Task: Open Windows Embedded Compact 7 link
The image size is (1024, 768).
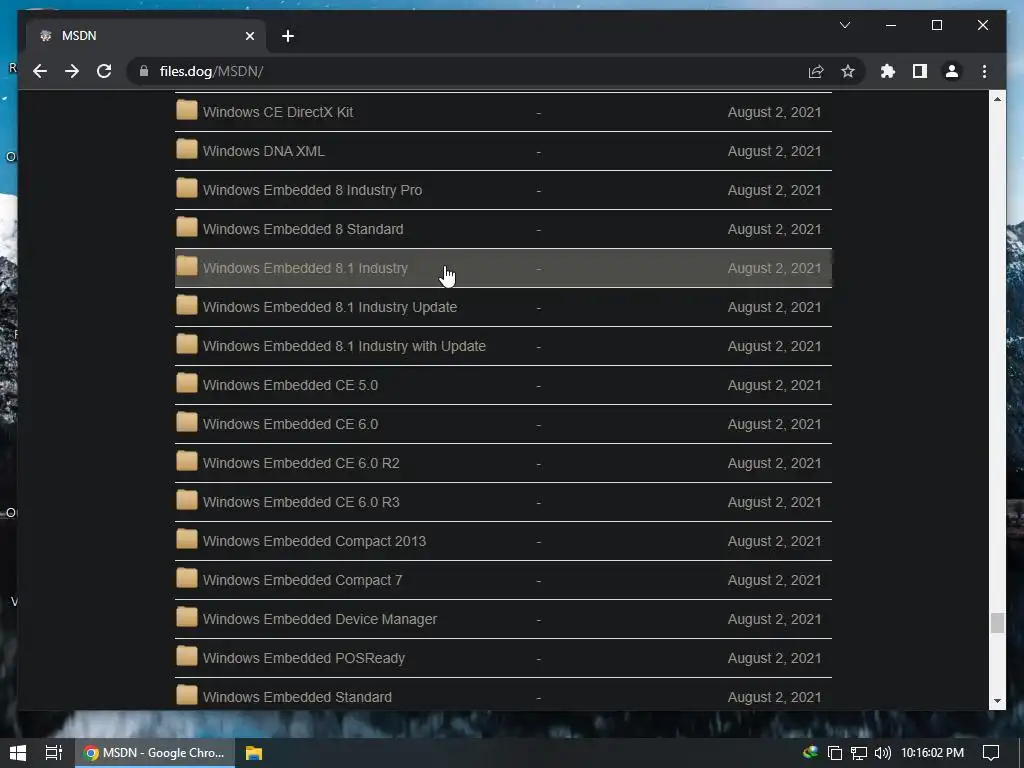Action: click(302, 581)
